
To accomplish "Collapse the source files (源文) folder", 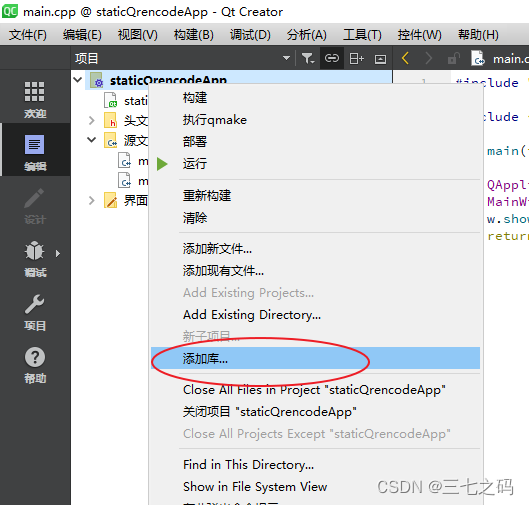I will 91,140.
